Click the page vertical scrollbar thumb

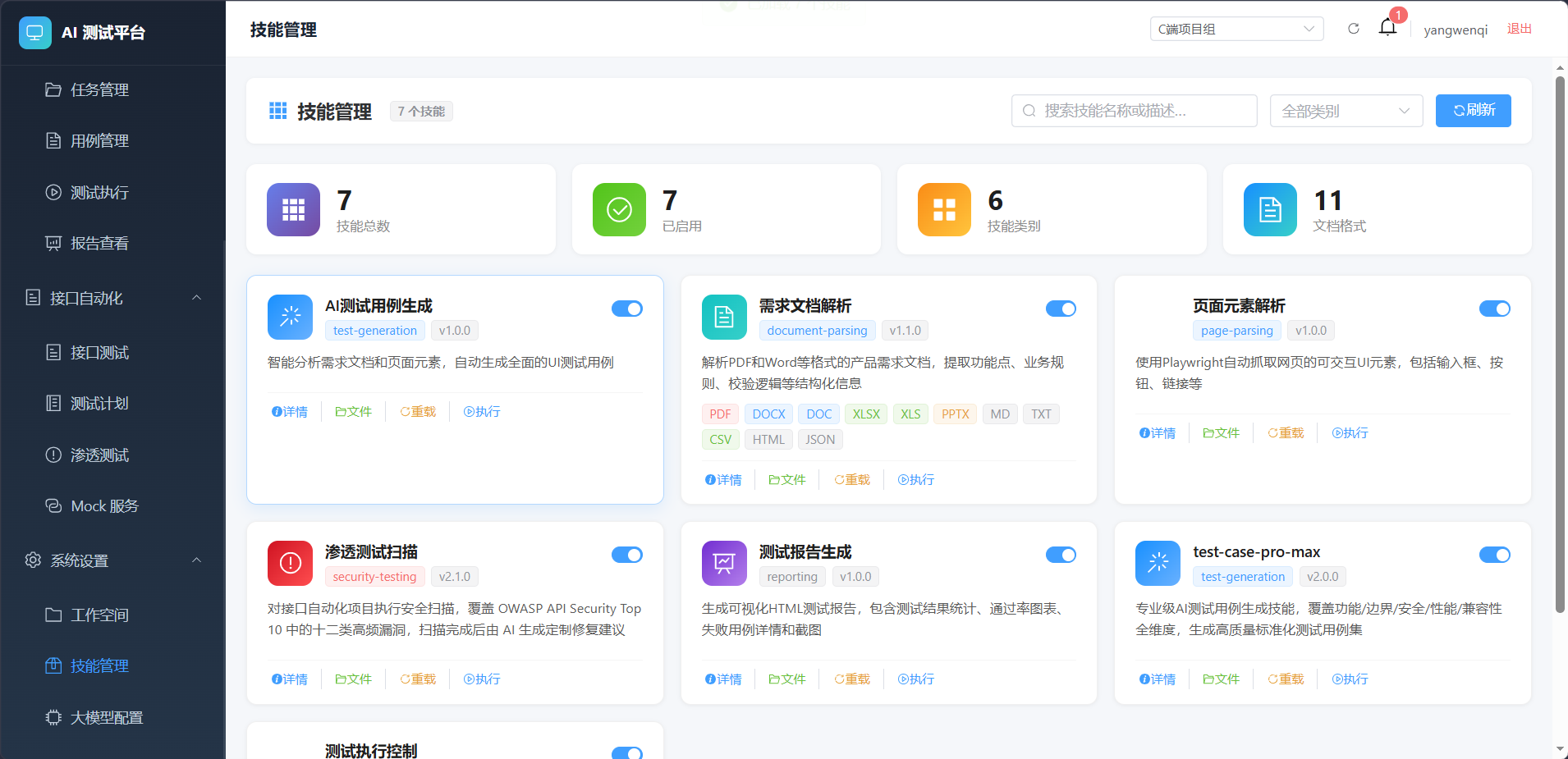click(1560, 345)
